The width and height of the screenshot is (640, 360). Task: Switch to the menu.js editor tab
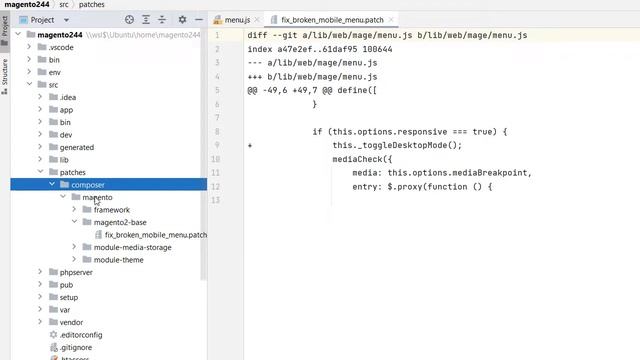[x=237, y=20]
